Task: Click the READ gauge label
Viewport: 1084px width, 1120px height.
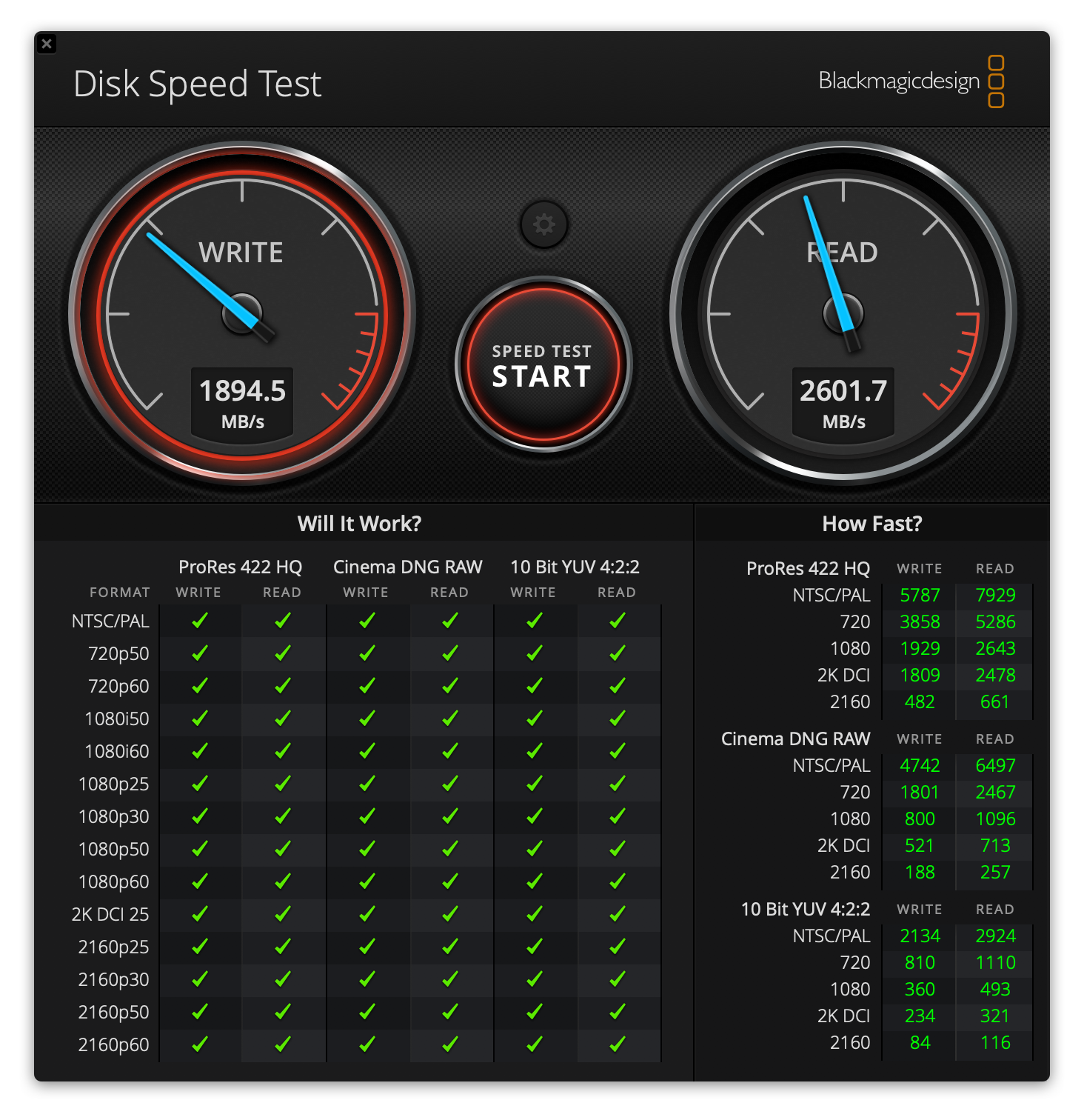Action: (x=842, y=253)
